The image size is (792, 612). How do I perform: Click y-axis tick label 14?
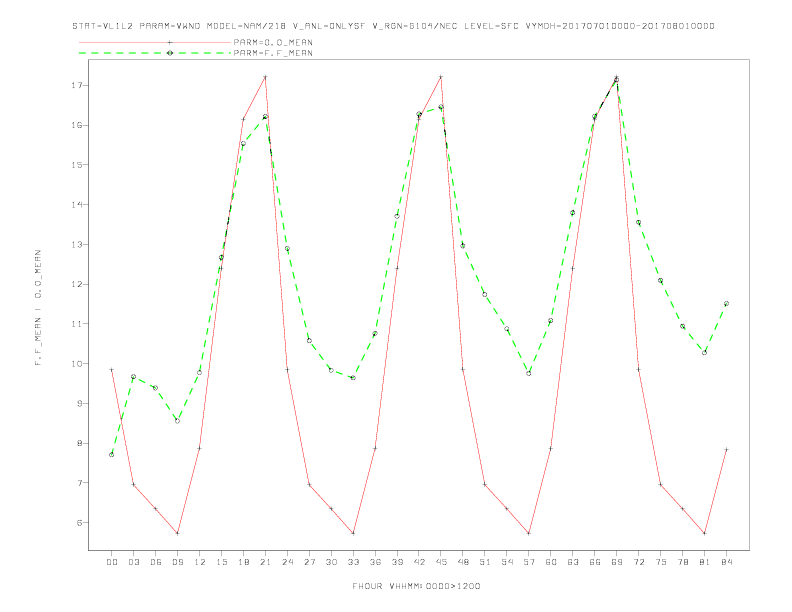(x=76, y=205)
